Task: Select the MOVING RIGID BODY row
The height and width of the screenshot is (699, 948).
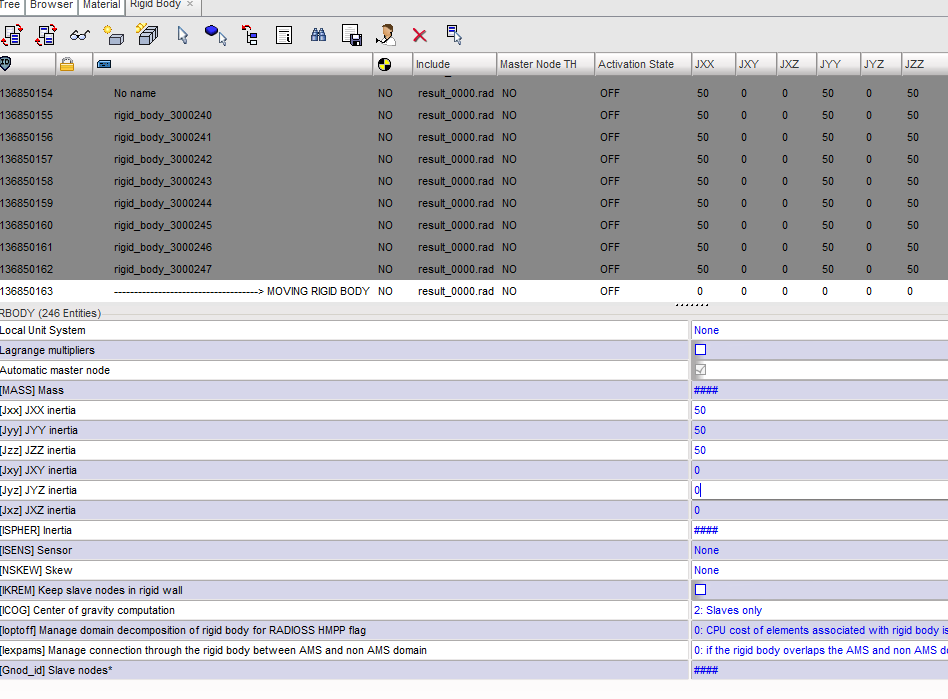Action: pos(241,291)
